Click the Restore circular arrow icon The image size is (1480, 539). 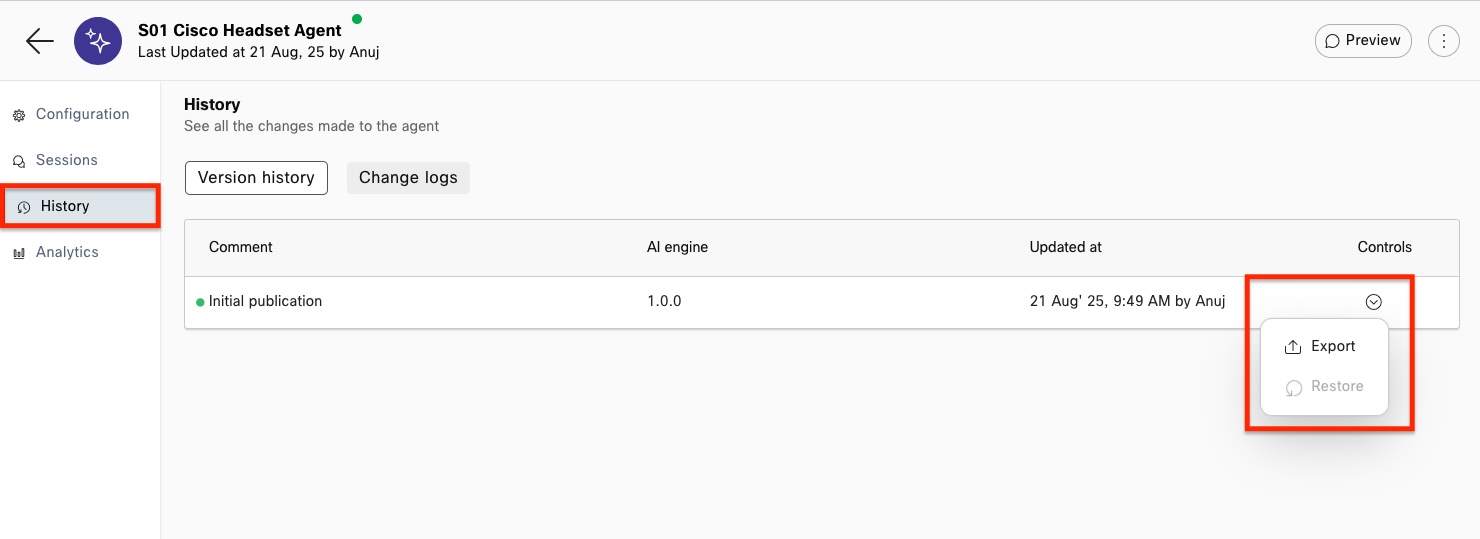coord(1293,388)
